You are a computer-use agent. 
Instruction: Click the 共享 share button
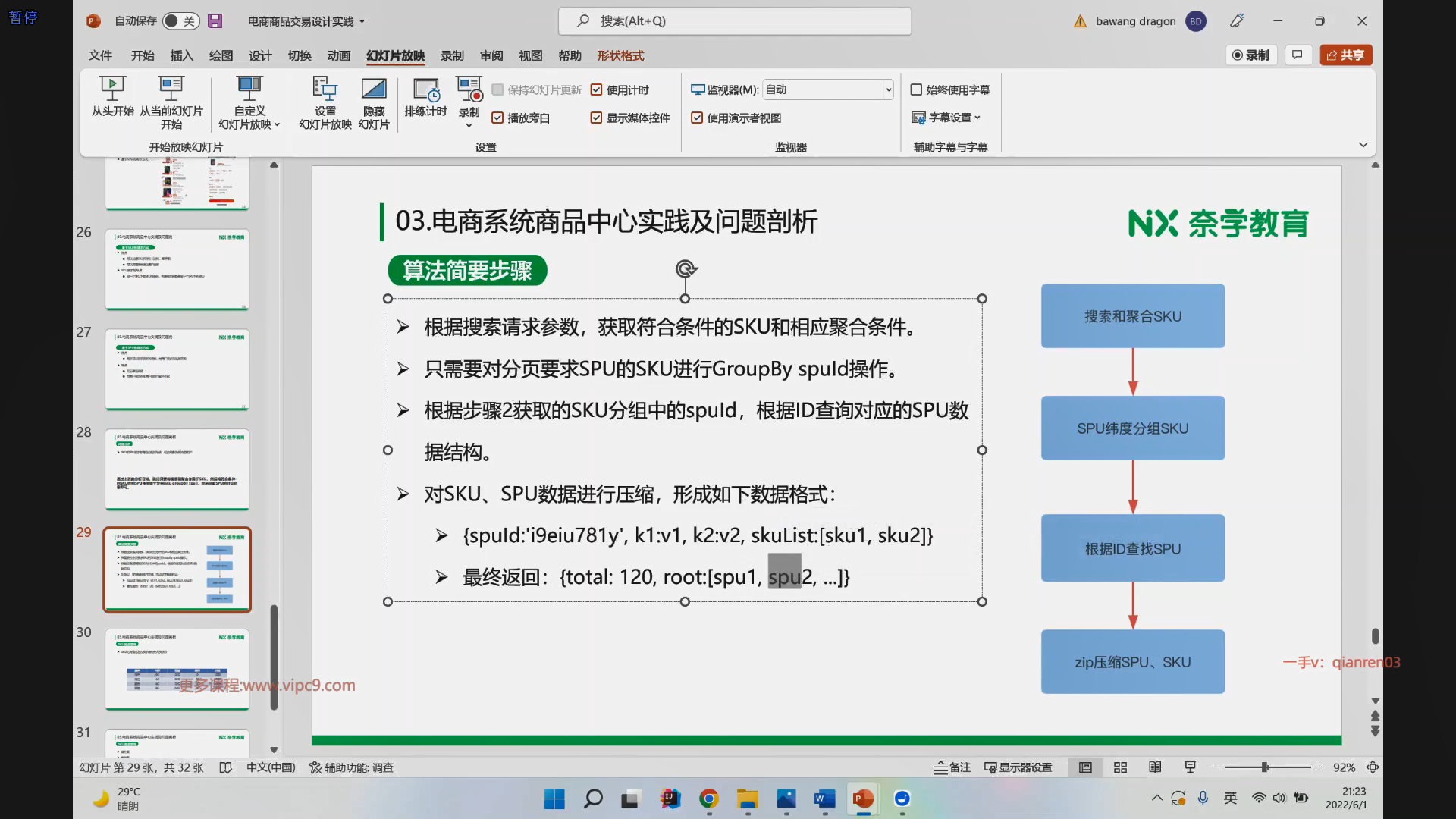(1346, 55)
